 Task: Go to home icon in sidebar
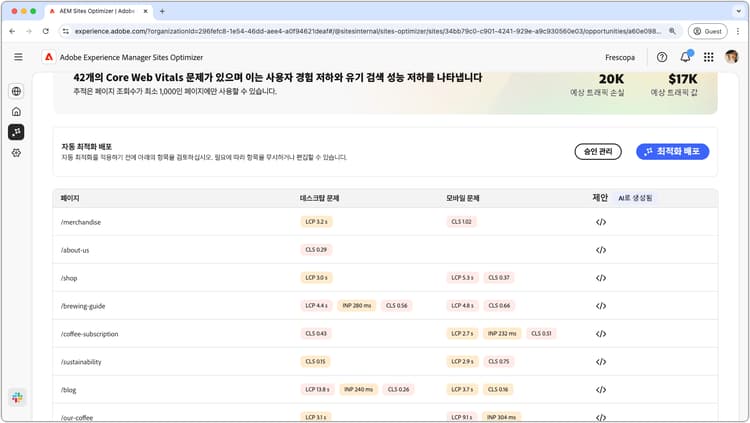[x=16, y=111]
